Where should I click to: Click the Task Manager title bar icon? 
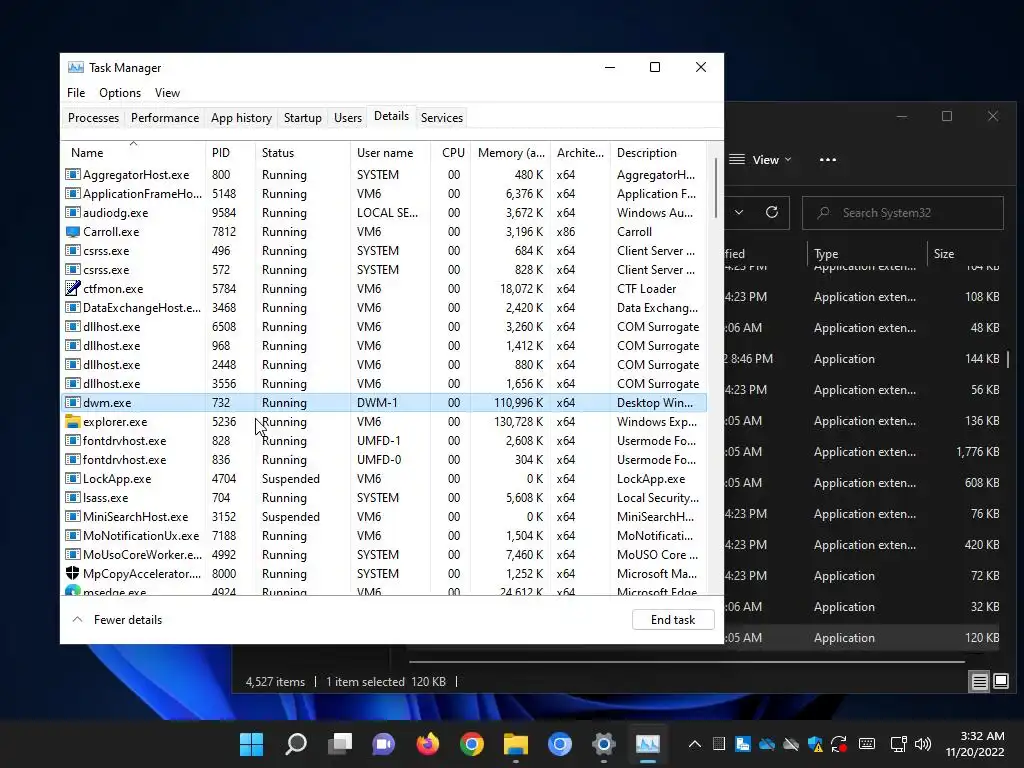pyautogui.click(x=76, y=68)
